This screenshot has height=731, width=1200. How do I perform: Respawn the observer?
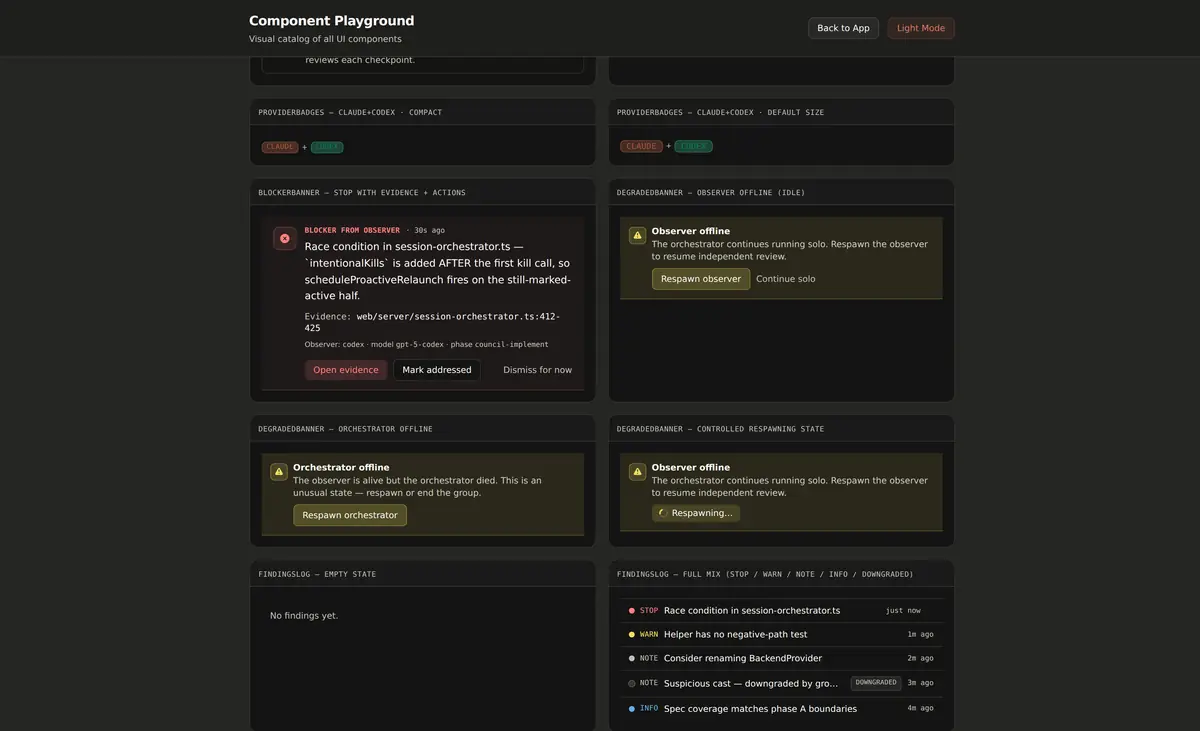tap(701, 279)
